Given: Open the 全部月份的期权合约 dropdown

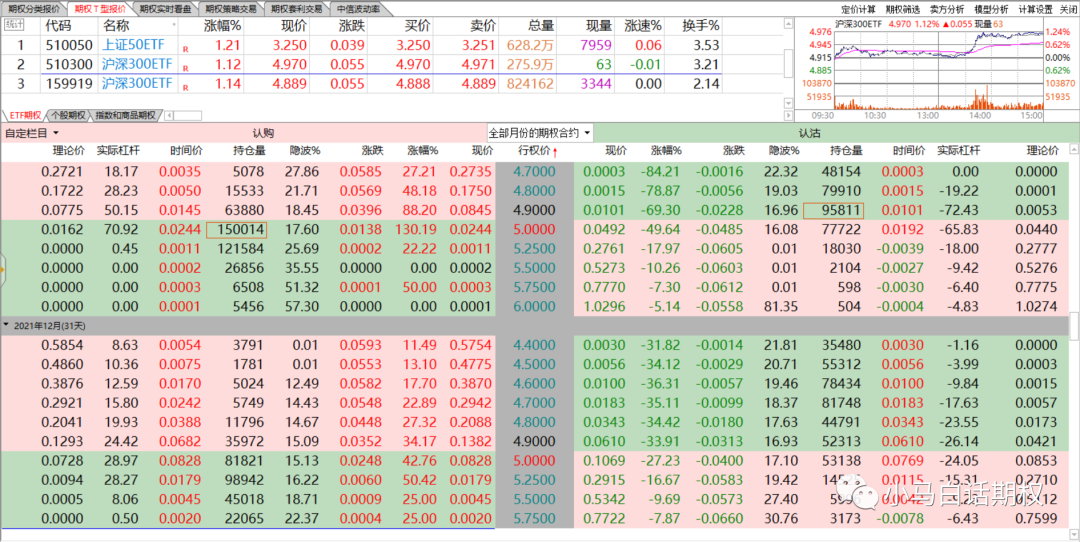Looking at the screenshot, I should [539, 132].
